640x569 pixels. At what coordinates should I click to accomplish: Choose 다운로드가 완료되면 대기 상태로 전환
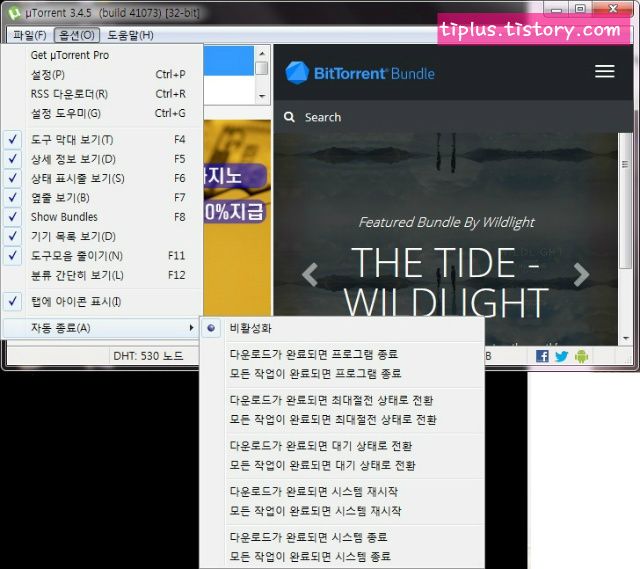pyautogui.click(x=342, y=446)
